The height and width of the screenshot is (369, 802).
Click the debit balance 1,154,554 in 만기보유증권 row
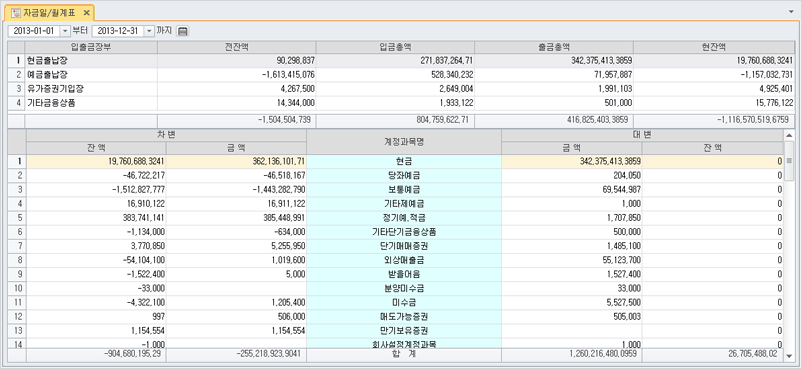point(148,331)
